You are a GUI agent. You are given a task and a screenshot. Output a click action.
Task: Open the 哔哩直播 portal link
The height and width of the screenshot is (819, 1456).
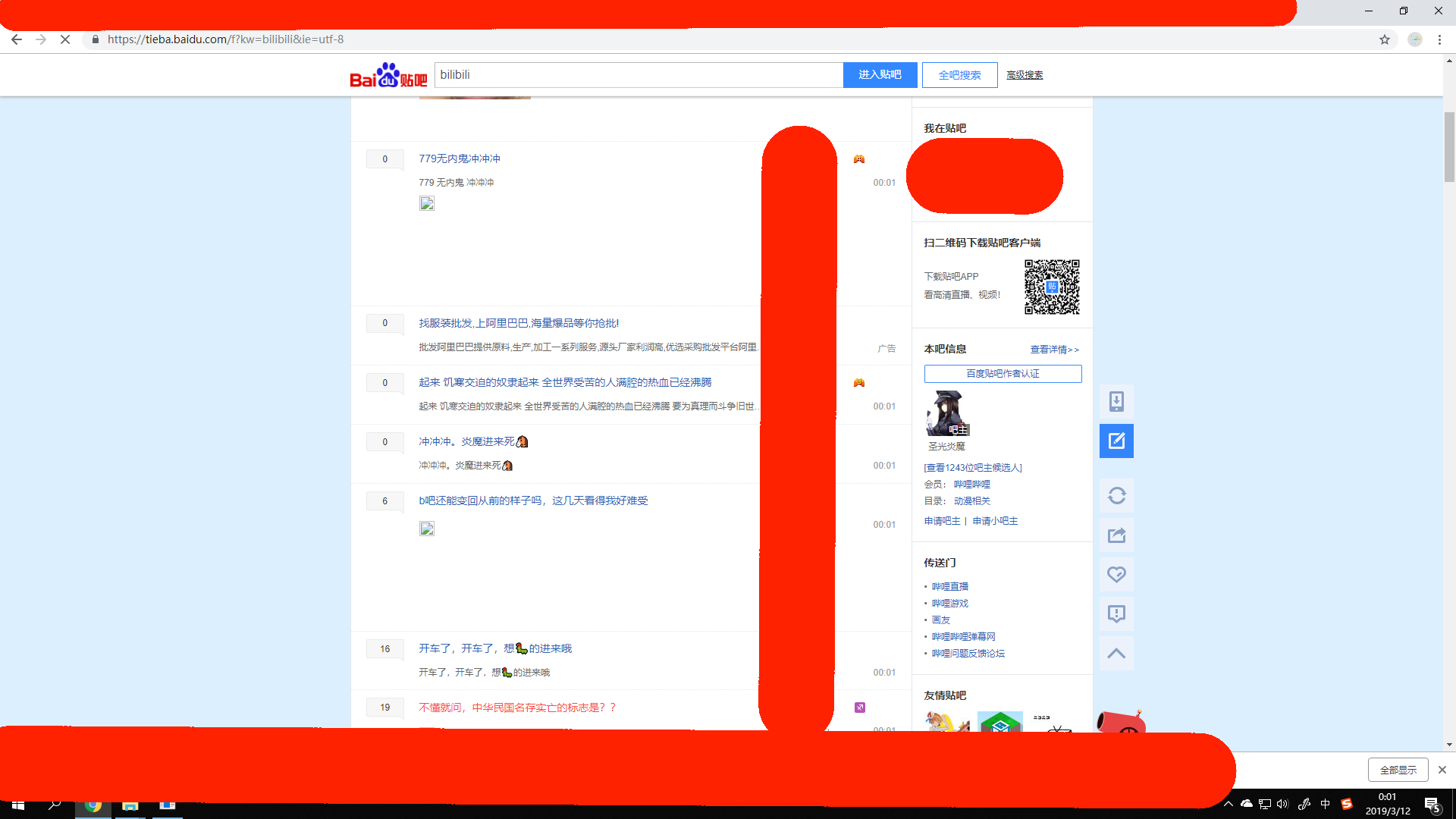pyautogui.click(x=949, y=587)
